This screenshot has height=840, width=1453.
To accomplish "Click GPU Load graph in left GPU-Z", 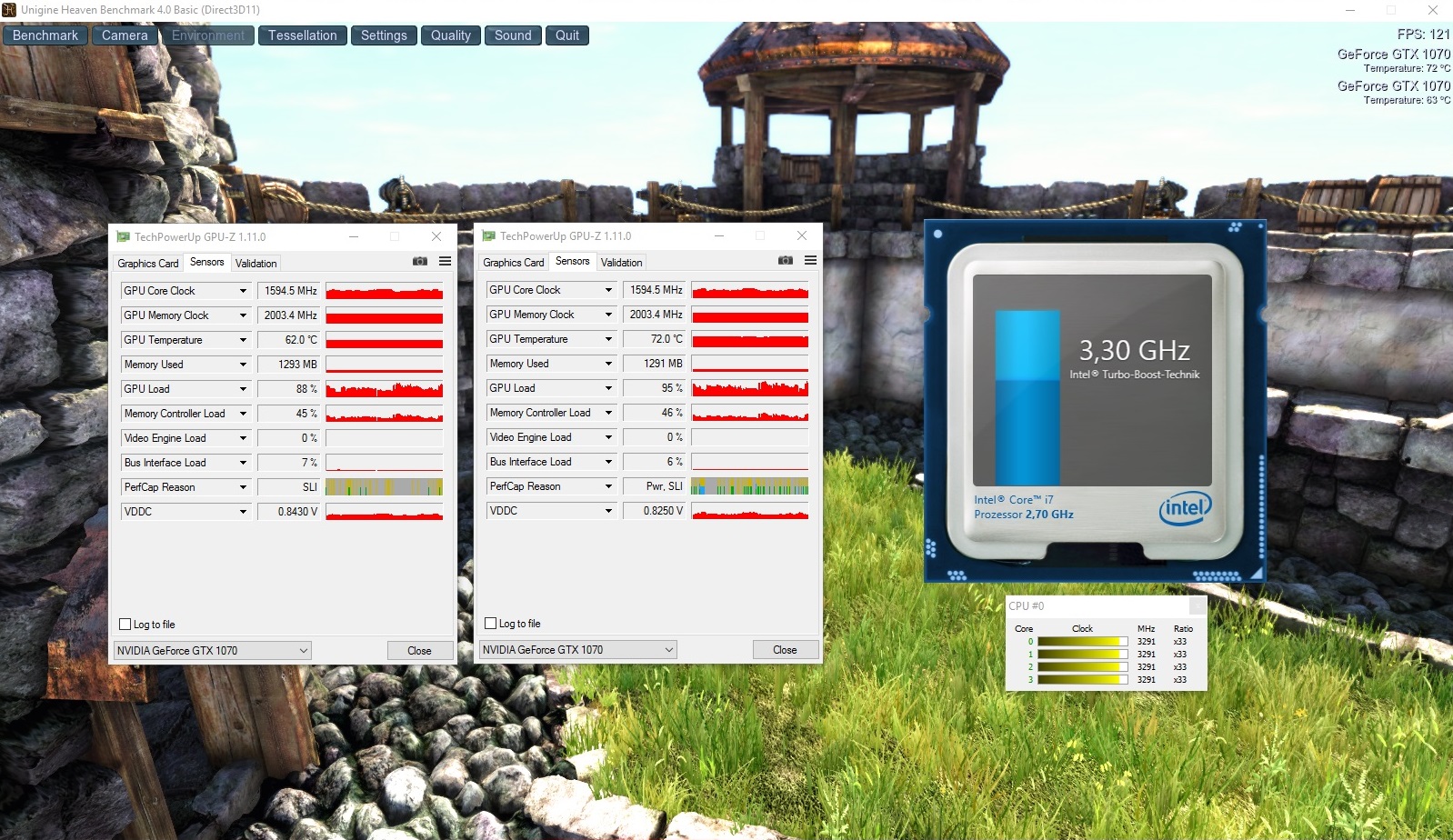I will 385,389.
